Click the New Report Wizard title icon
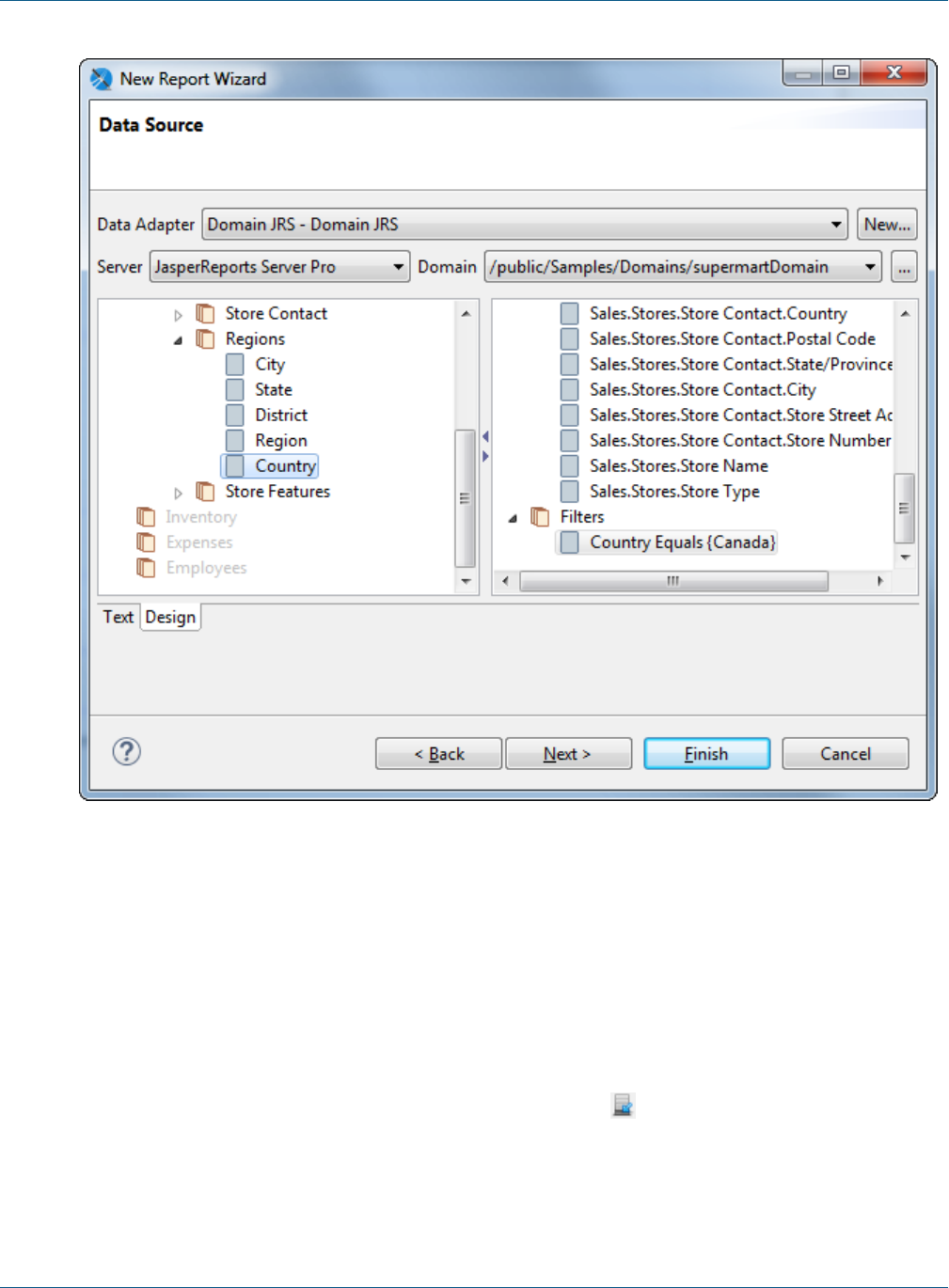Screen dimensions: 949x1288 click(x=102, y=79)
